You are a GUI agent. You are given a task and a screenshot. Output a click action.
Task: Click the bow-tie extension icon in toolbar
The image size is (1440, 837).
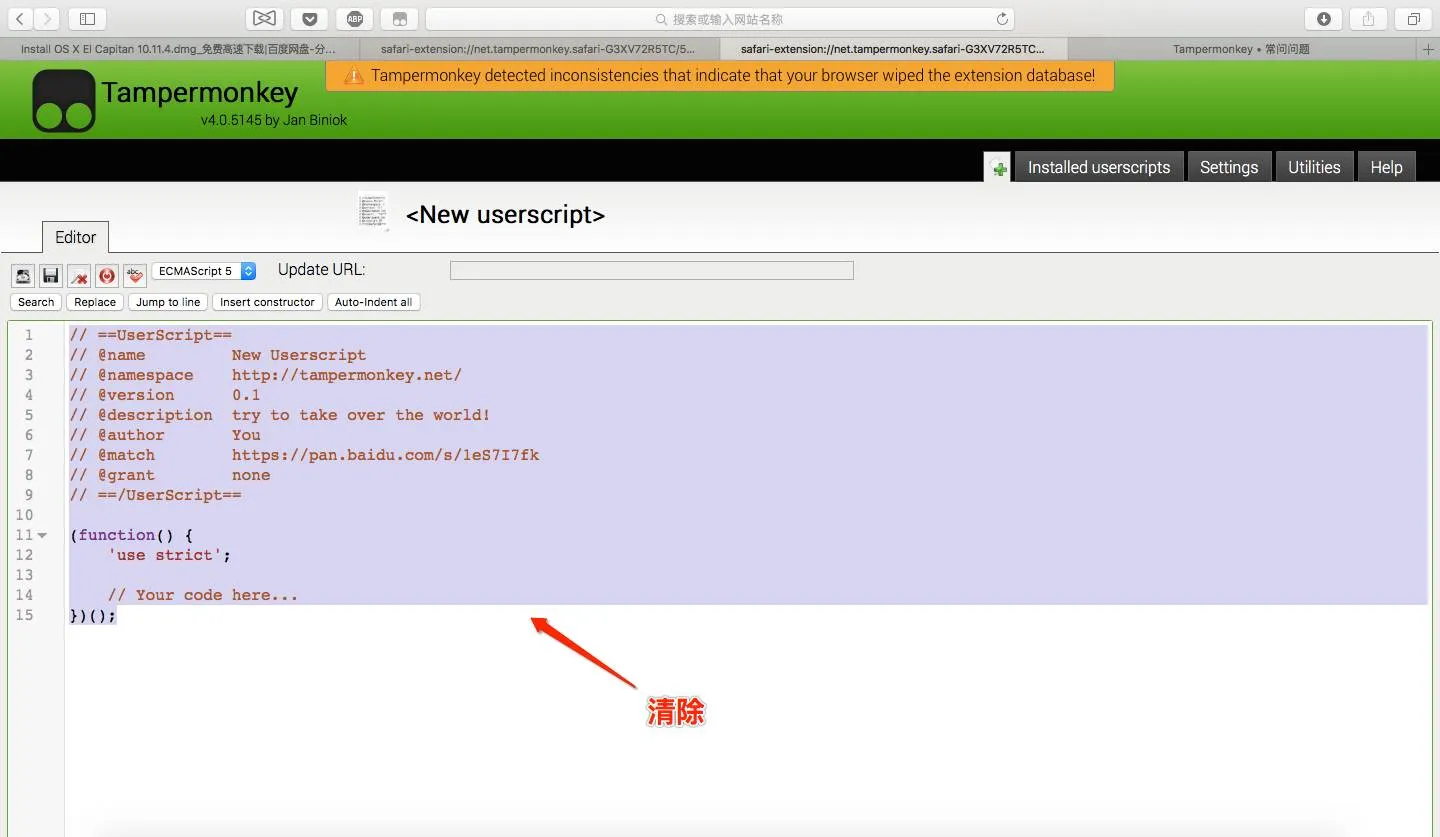point(264,19)
